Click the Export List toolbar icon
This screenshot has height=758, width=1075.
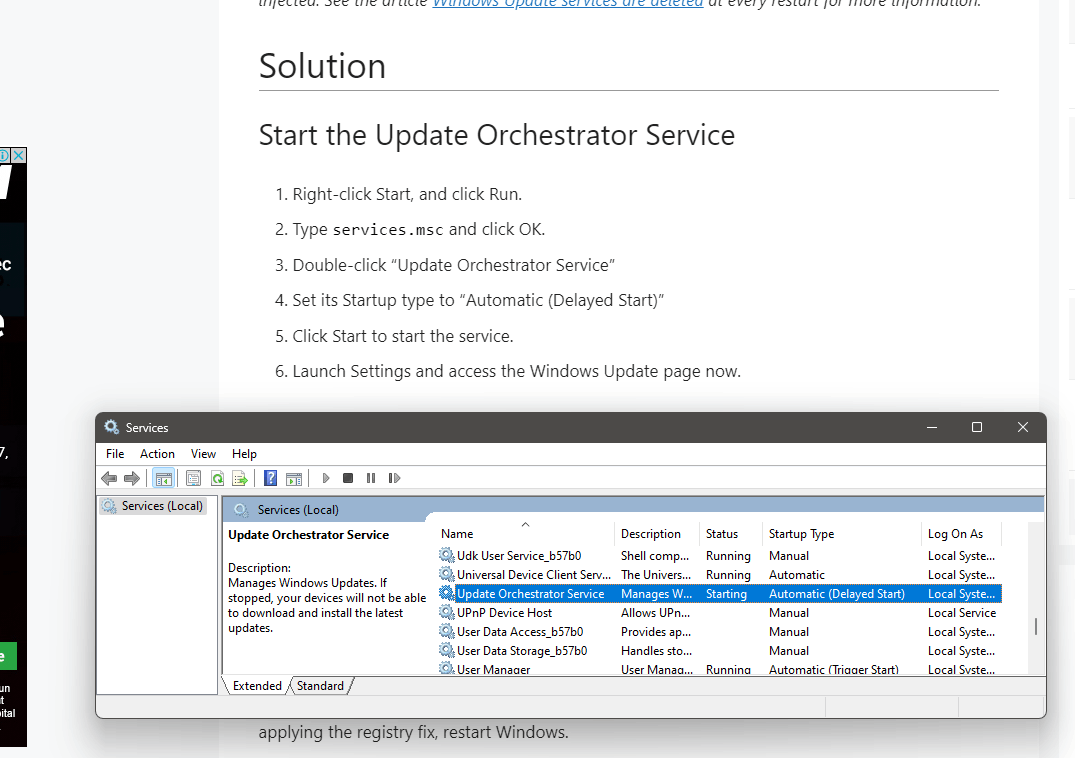point(240,478)
